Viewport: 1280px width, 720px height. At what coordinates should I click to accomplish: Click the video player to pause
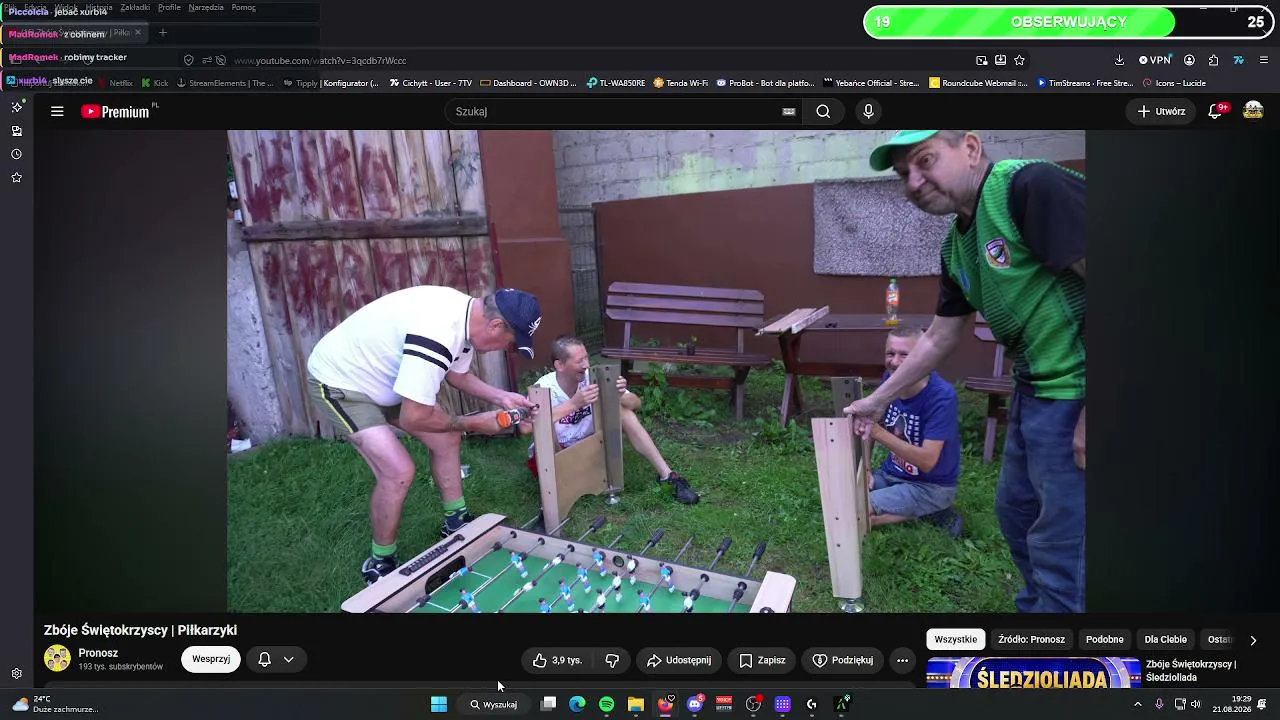[x=656, y=371]
